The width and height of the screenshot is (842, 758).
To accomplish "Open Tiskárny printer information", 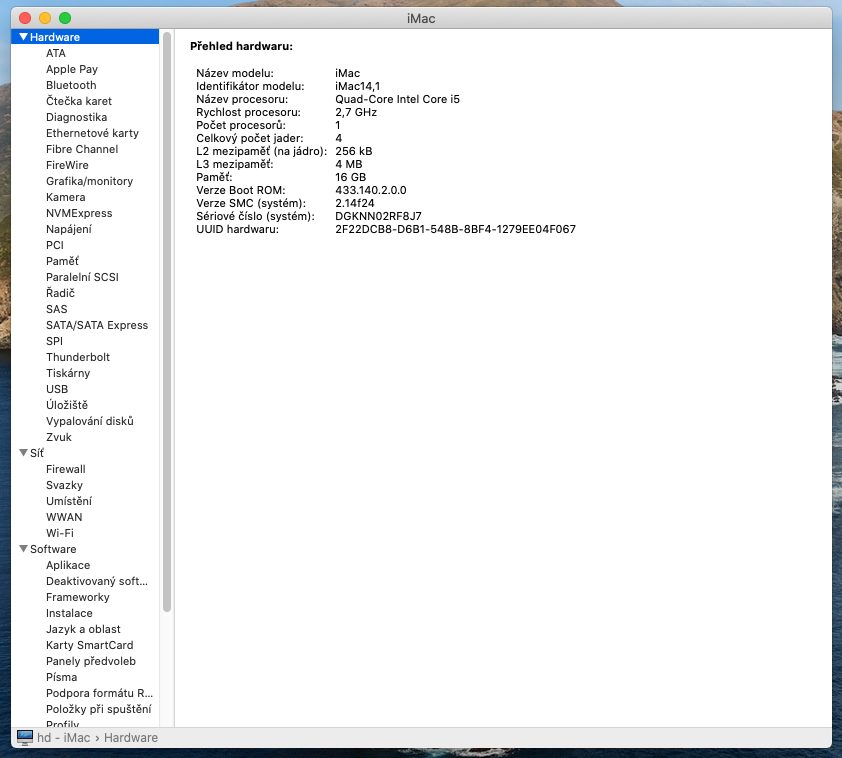I will click(66, 373).
